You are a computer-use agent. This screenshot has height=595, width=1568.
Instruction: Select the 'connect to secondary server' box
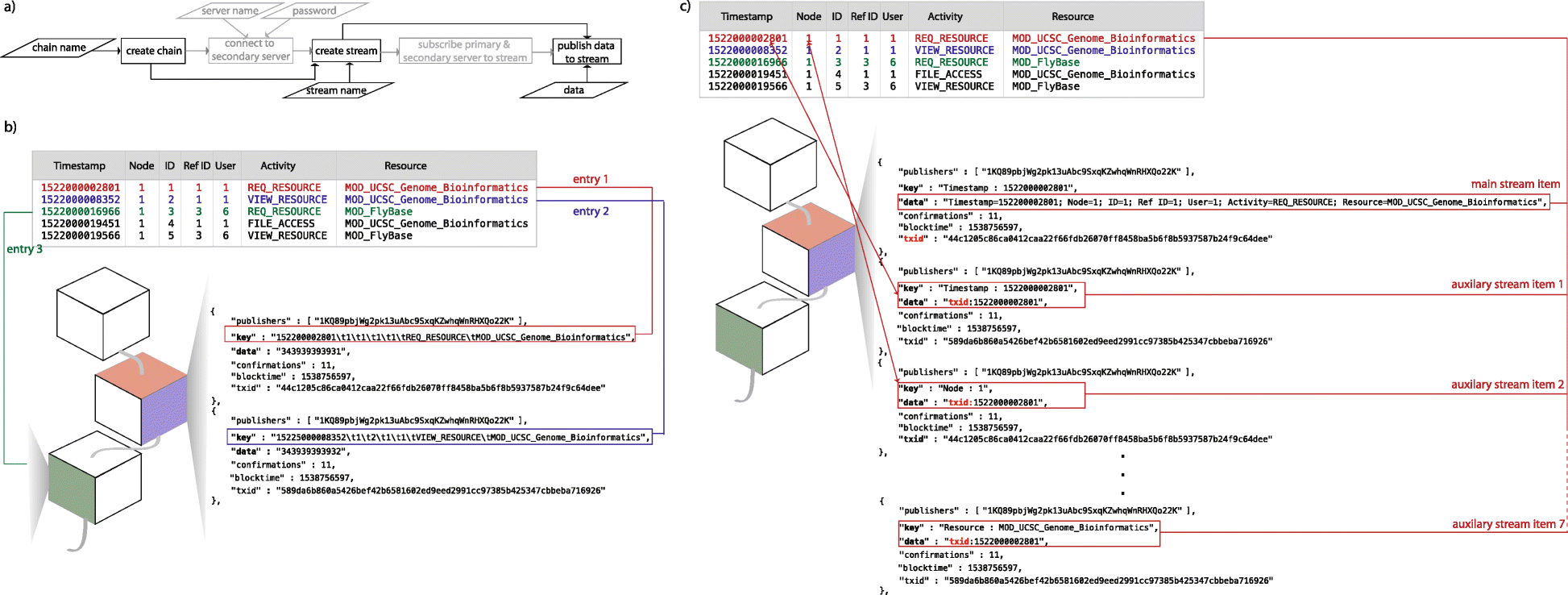coord(250,50)
